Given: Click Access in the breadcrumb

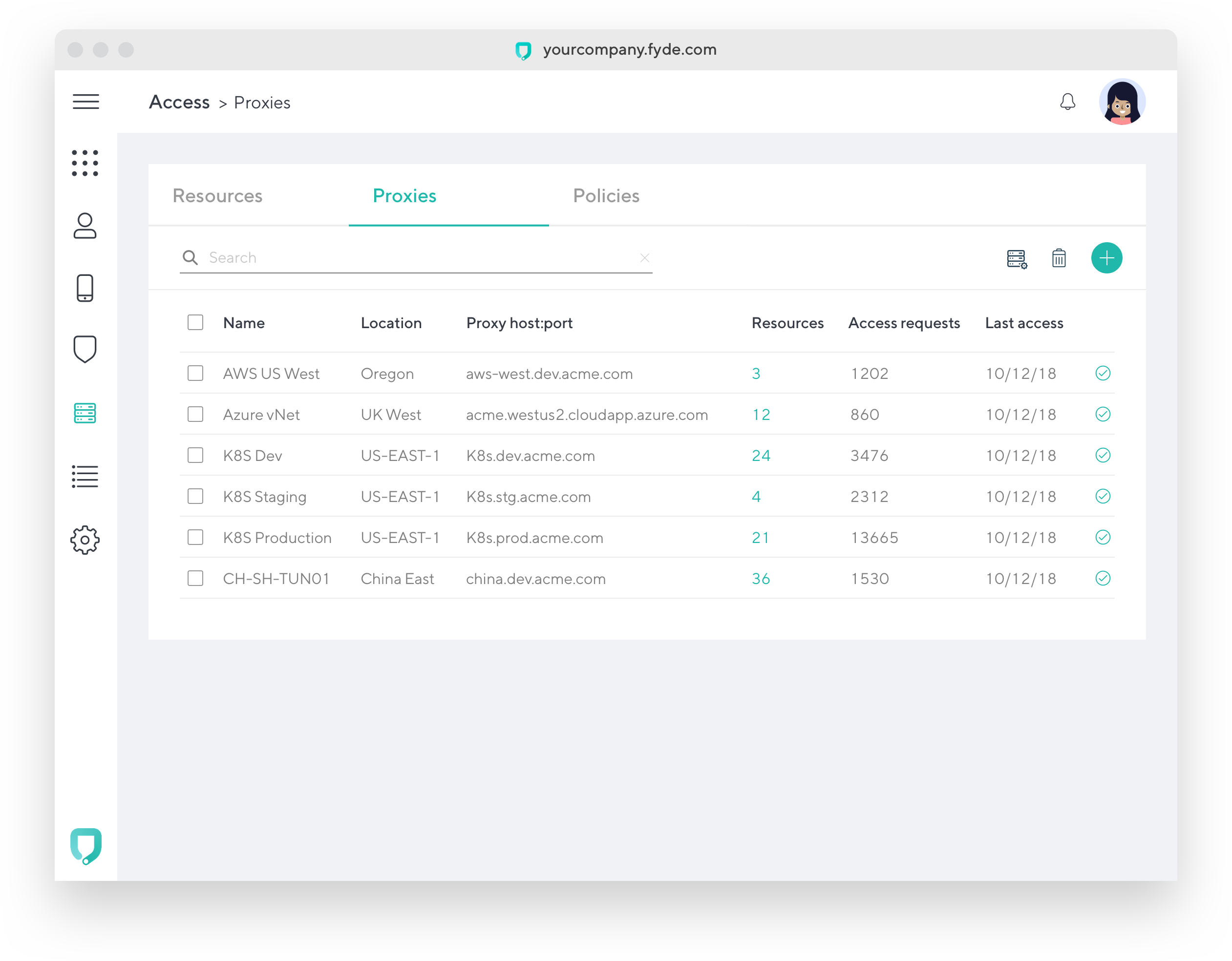Looking at the screenshot, I should click(x=179, y=102).
